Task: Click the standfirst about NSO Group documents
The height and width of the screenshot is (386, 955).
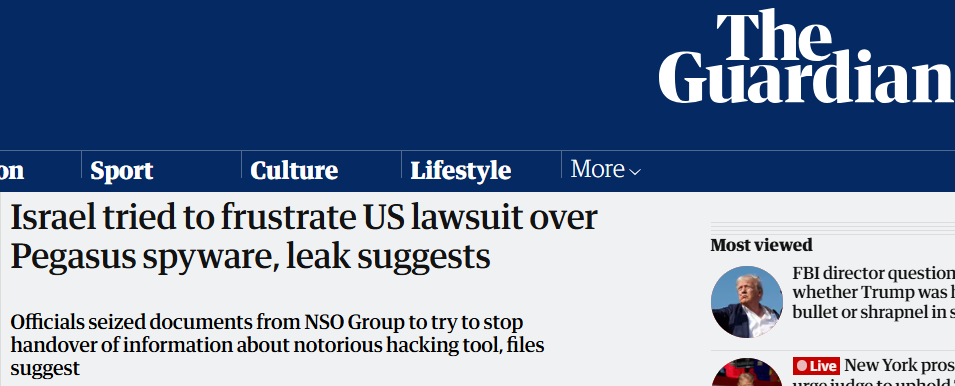Action: [277, 345]
